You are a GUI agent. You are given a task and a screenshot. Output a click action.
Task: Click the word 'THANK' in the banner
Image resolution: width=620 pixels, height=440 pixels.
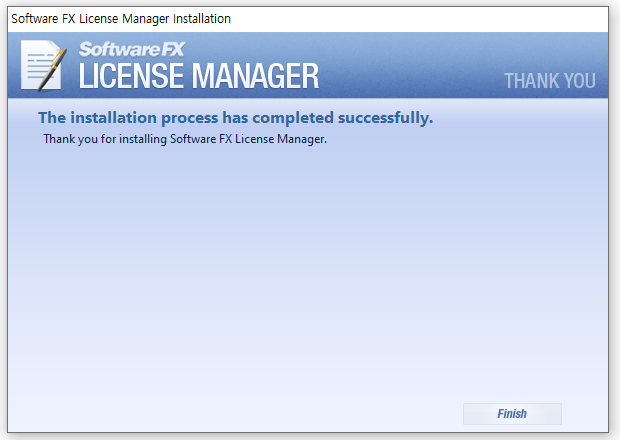pyautogui.click(x=530, y=81)
